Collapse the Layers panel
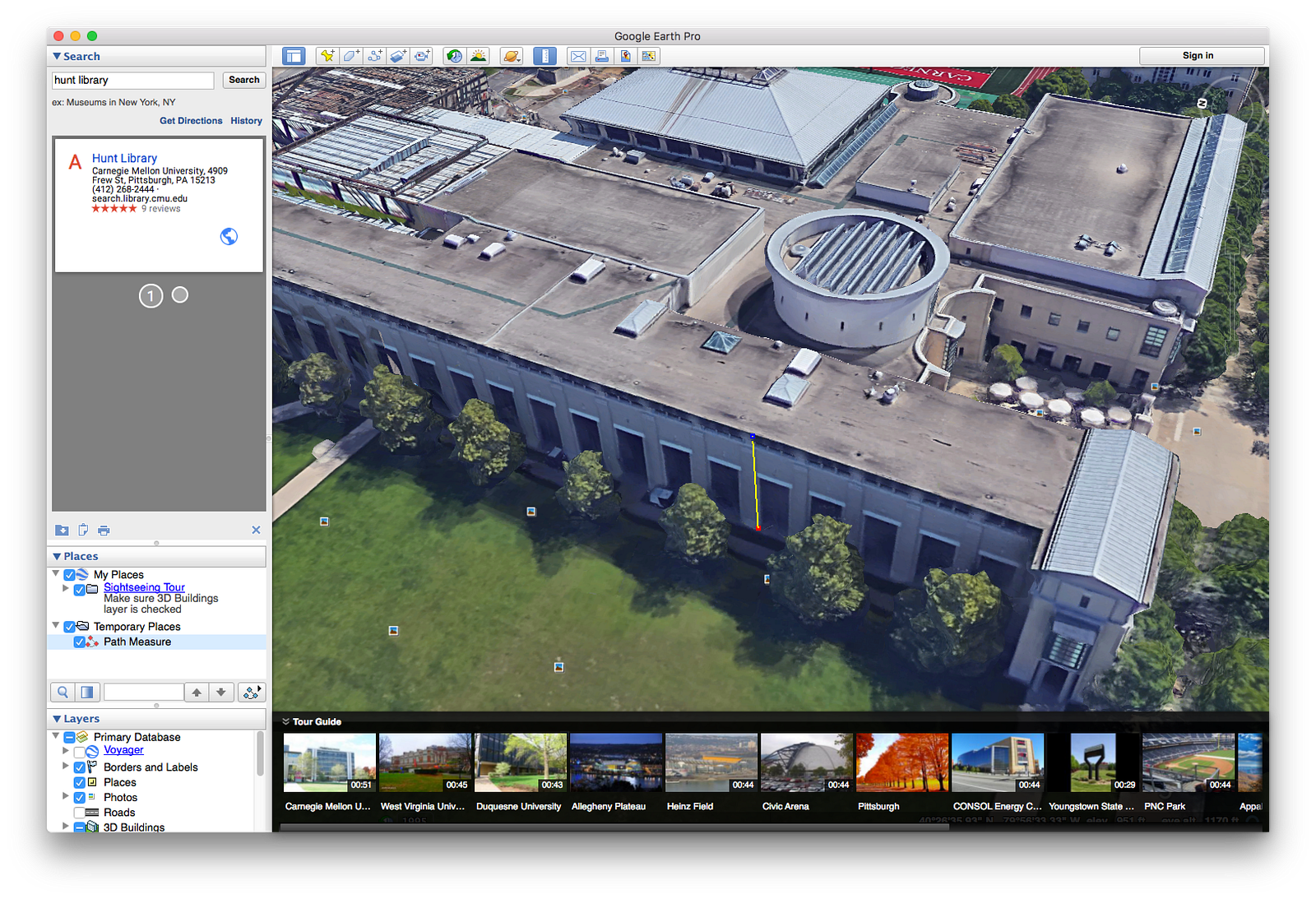1316x899 pixels. coord(57,719)
